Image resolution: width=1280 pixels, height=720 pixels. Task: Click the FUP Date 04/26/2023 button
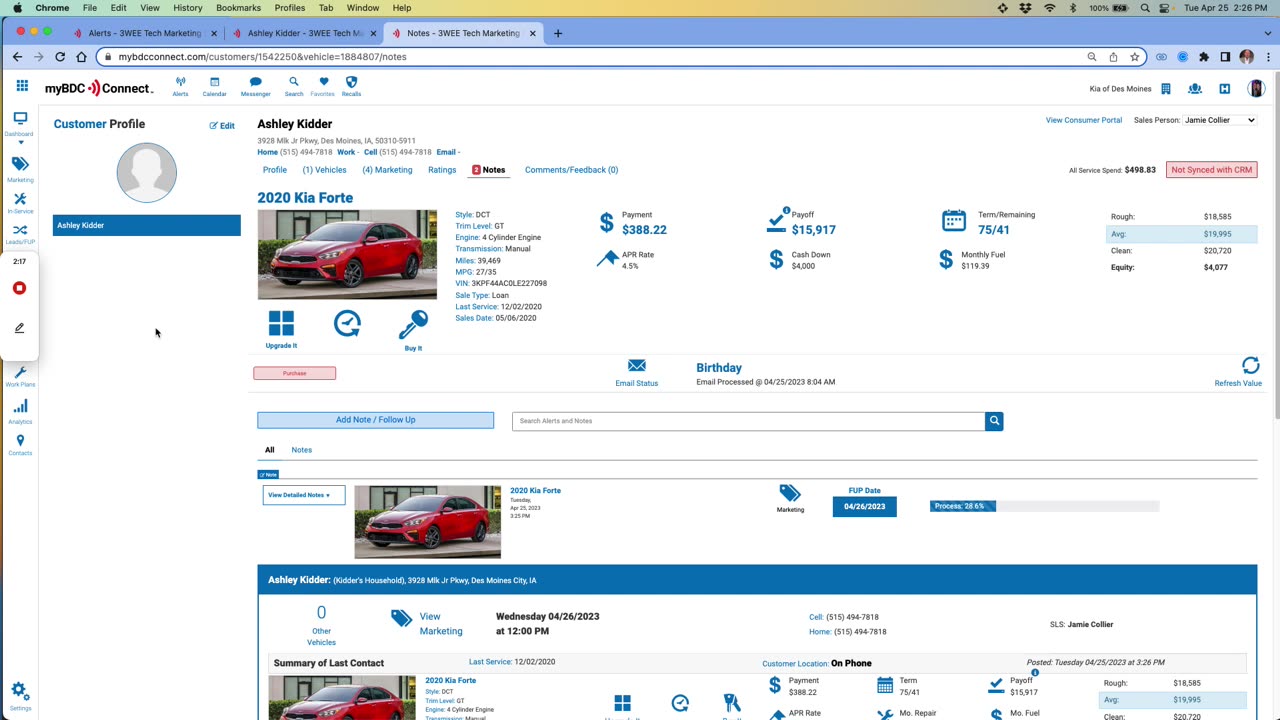[864, 506]
